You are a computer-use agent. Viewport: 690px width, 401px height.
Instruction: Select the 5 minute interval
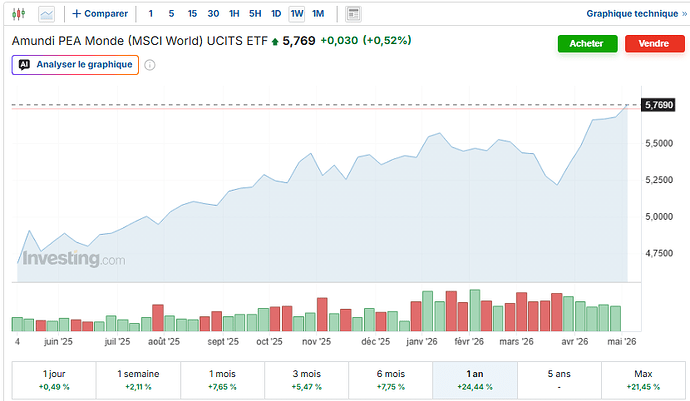point(171,14)
